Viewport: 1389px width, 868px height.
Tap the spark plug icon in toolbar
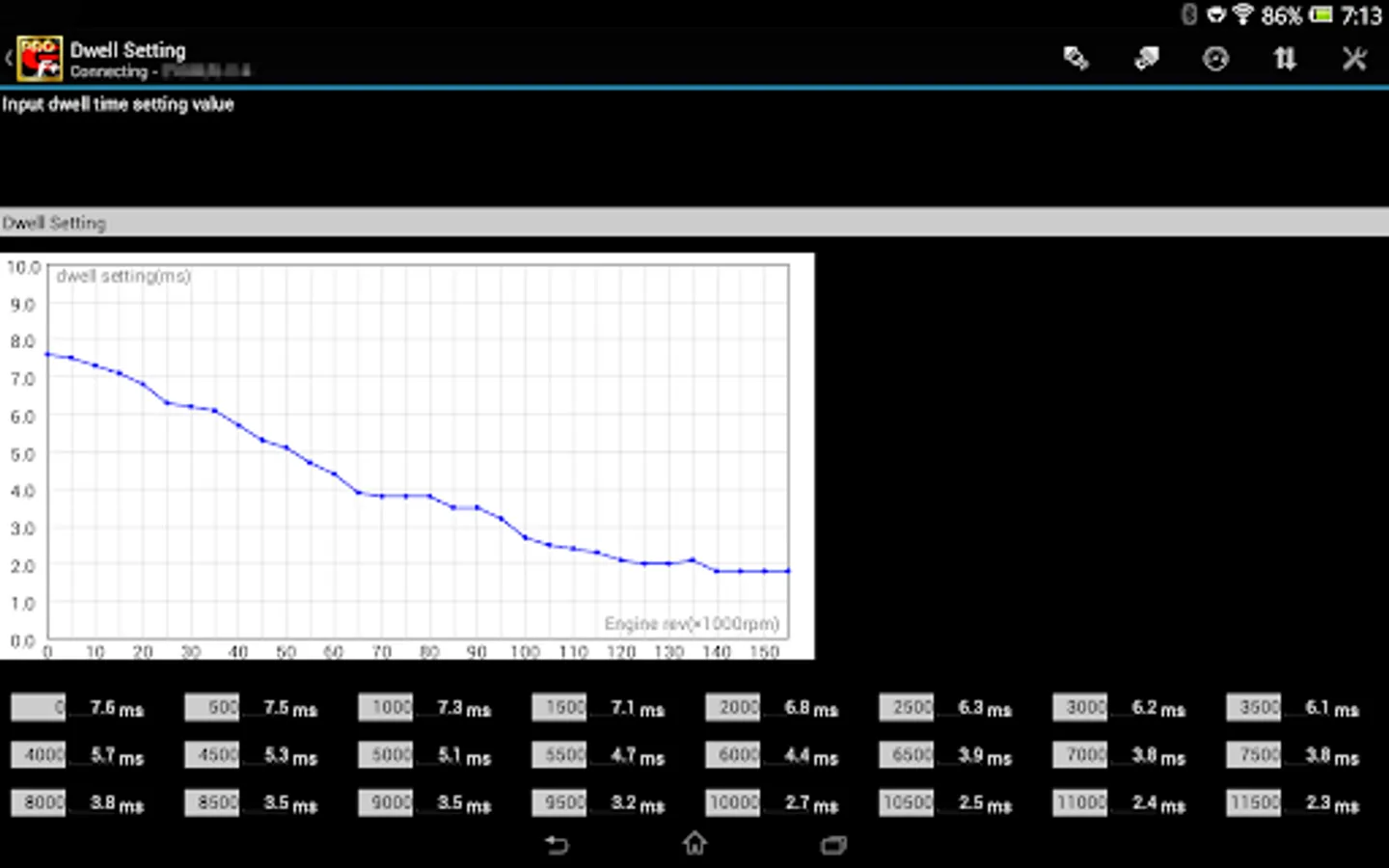1076,59
